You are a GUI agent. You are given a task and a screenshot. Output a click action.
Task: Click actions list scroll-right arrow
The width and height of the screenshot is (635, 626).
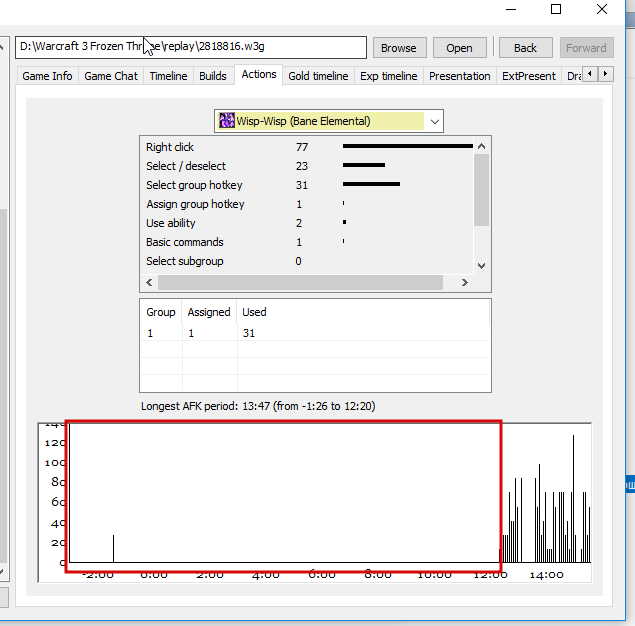(465, 282)
